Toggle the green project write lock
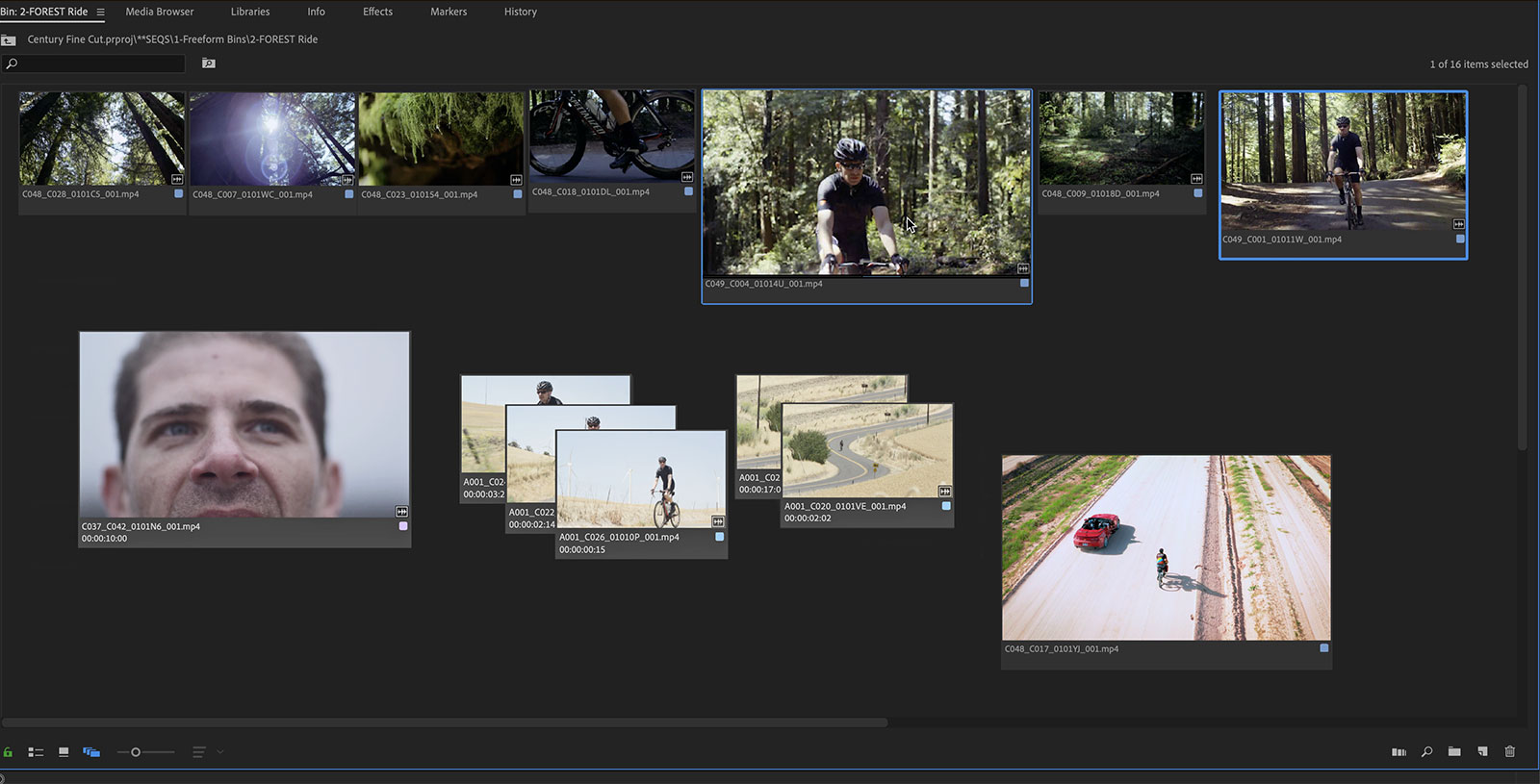Image resolution: width=1540 pixels, height=784 pixels. tap(8, 752)
